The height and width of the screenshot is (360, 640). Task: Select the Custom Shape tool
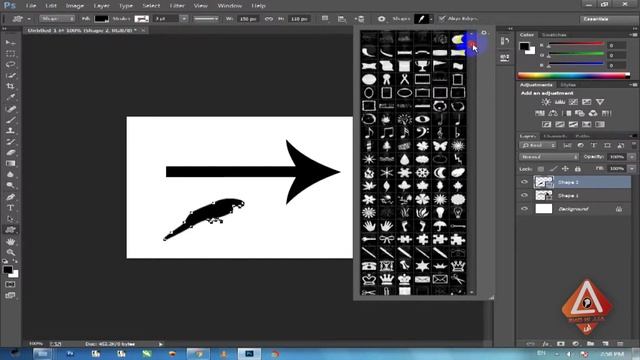click(x=11, y=230)
